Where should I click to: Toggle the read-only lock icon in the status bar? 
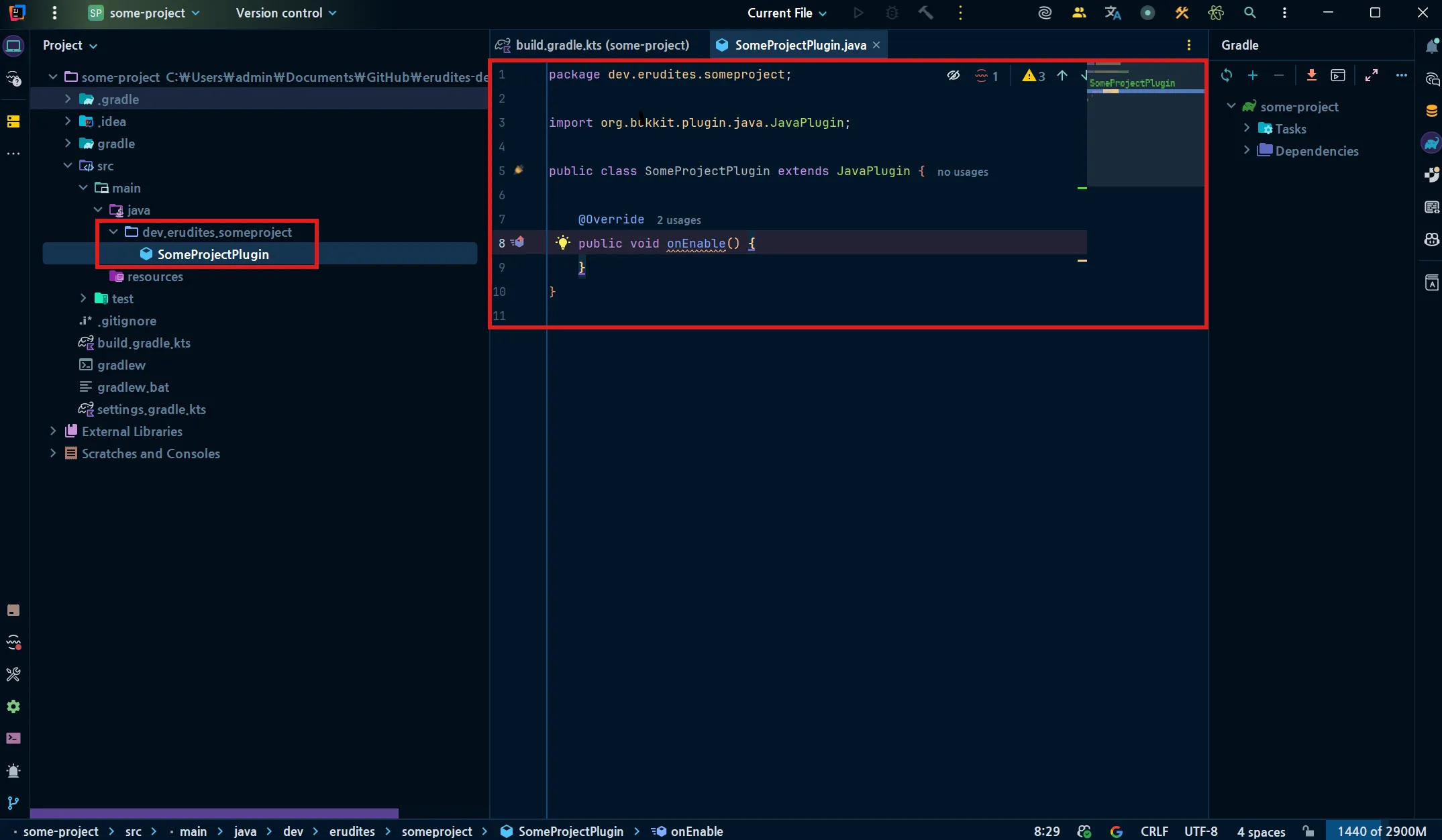coord(1308,831)
